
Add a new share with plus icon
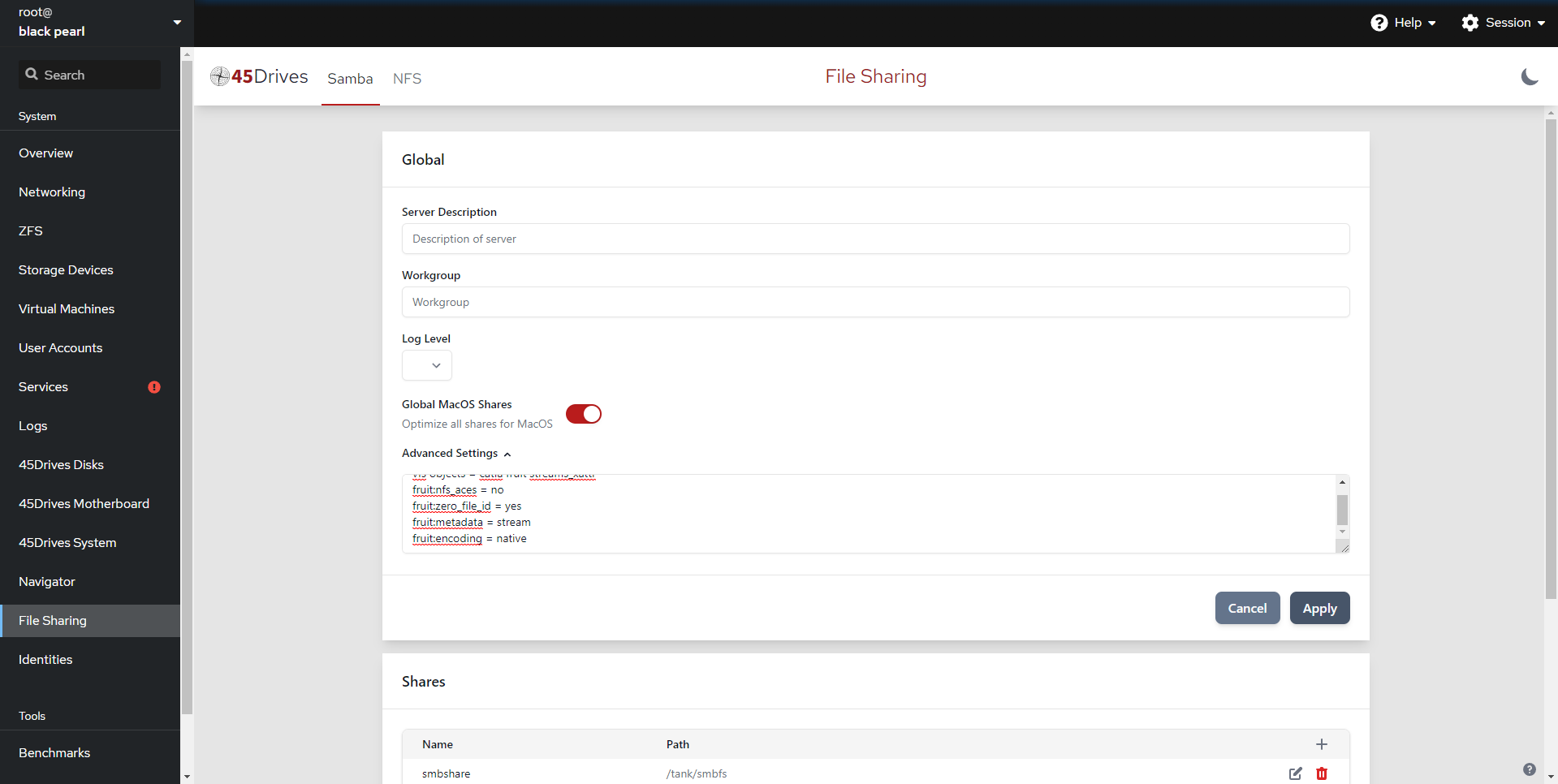tap(1322, 744)
